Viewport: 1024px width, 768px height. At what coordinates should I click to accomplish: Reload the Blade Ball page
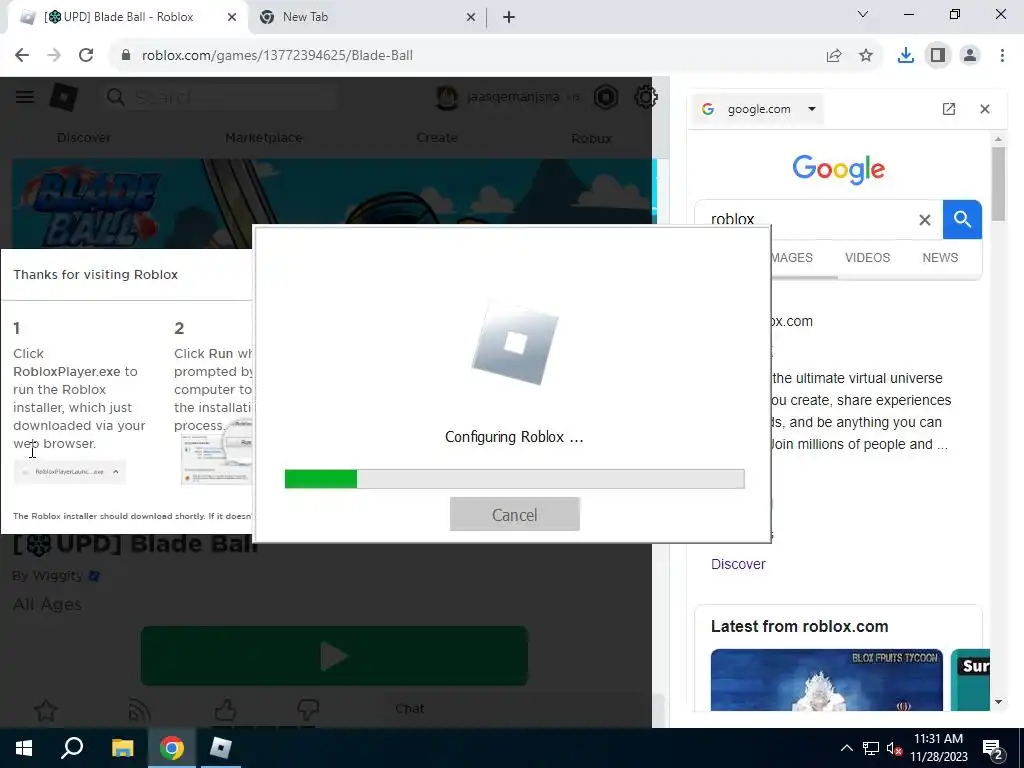(x=86, y=56)
